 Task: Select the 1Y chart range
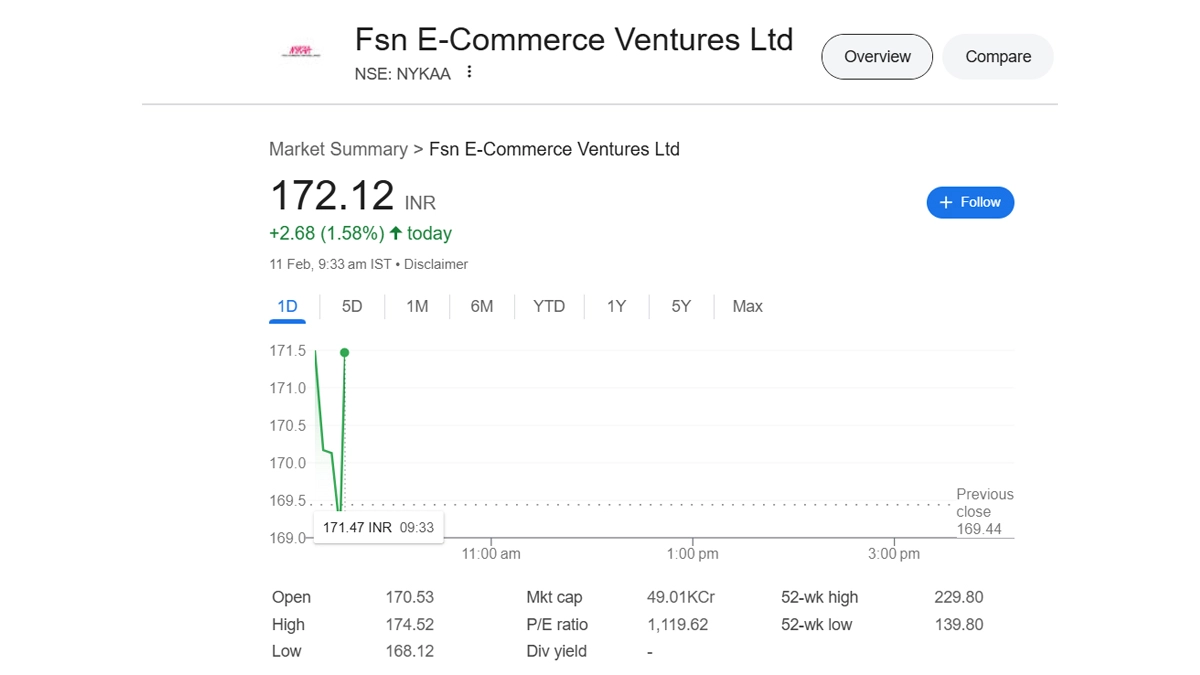[x=616, y=307]
